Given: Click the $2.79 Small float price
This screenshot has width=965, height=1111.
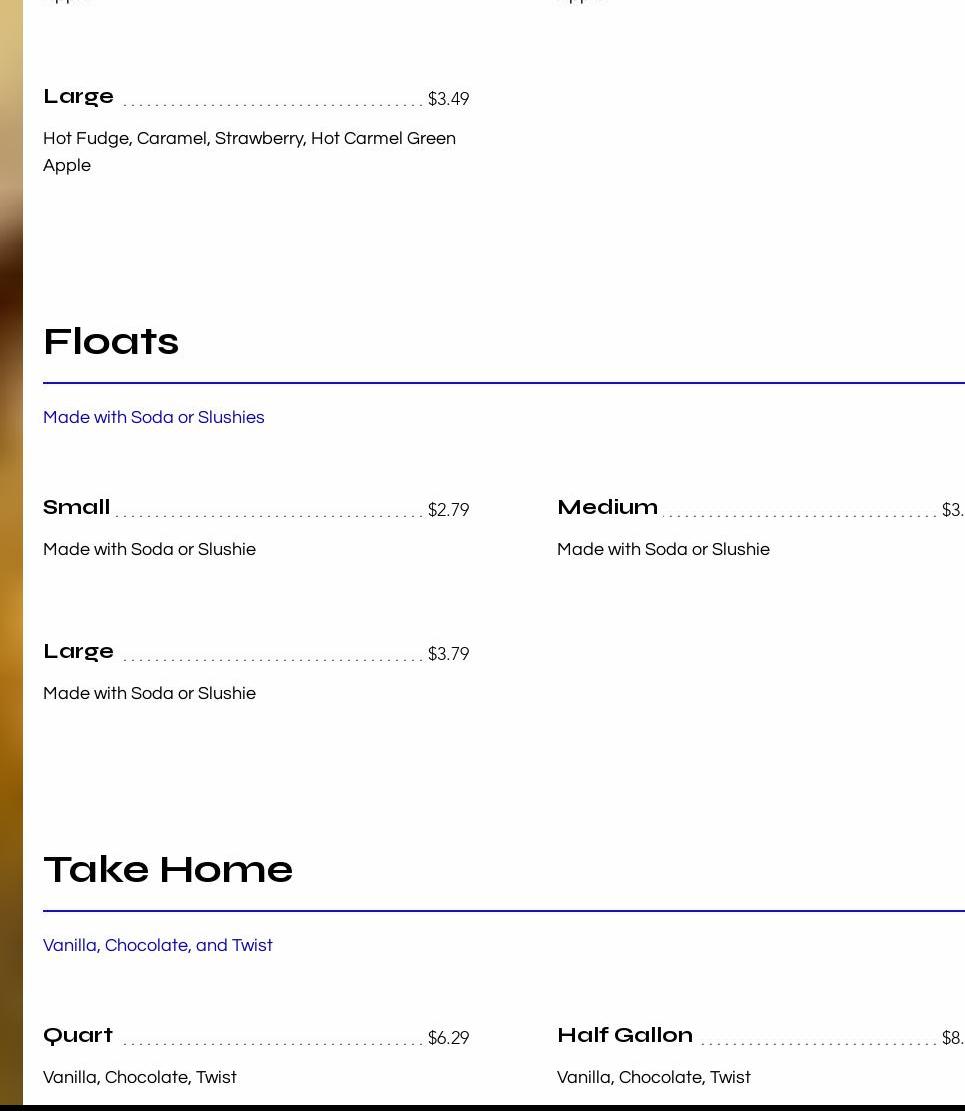Looking at the screenshot, I should 448,511.
